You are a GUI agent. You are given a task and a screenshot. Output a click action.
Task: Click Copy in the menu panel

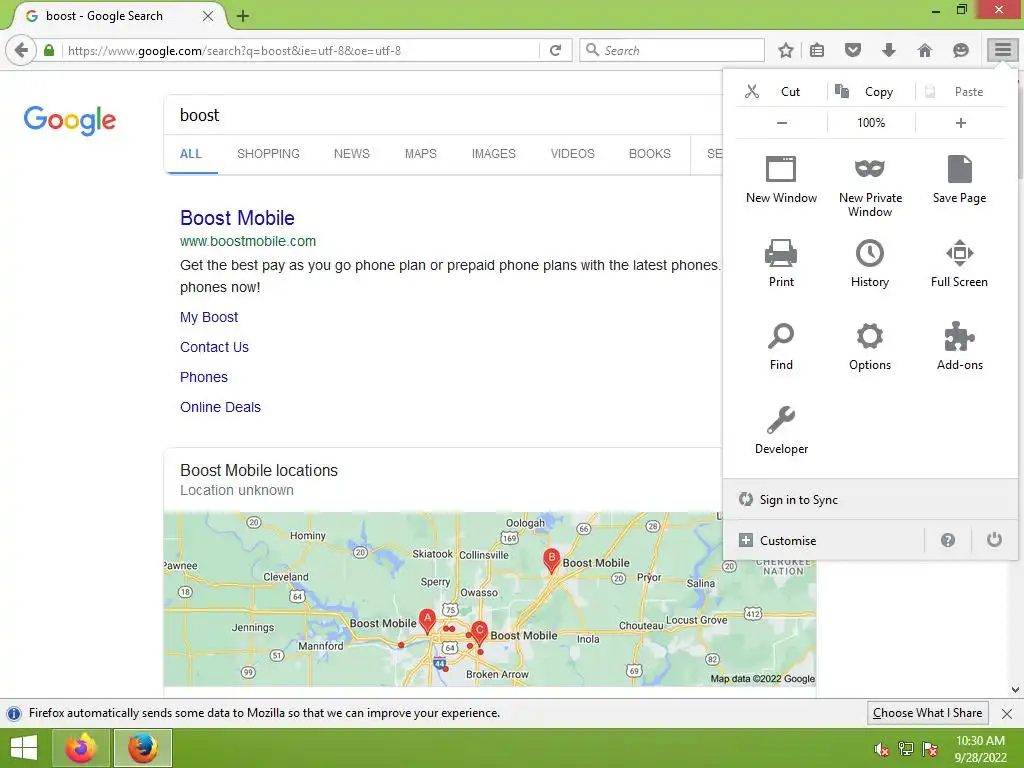click(x=871, y=91)
